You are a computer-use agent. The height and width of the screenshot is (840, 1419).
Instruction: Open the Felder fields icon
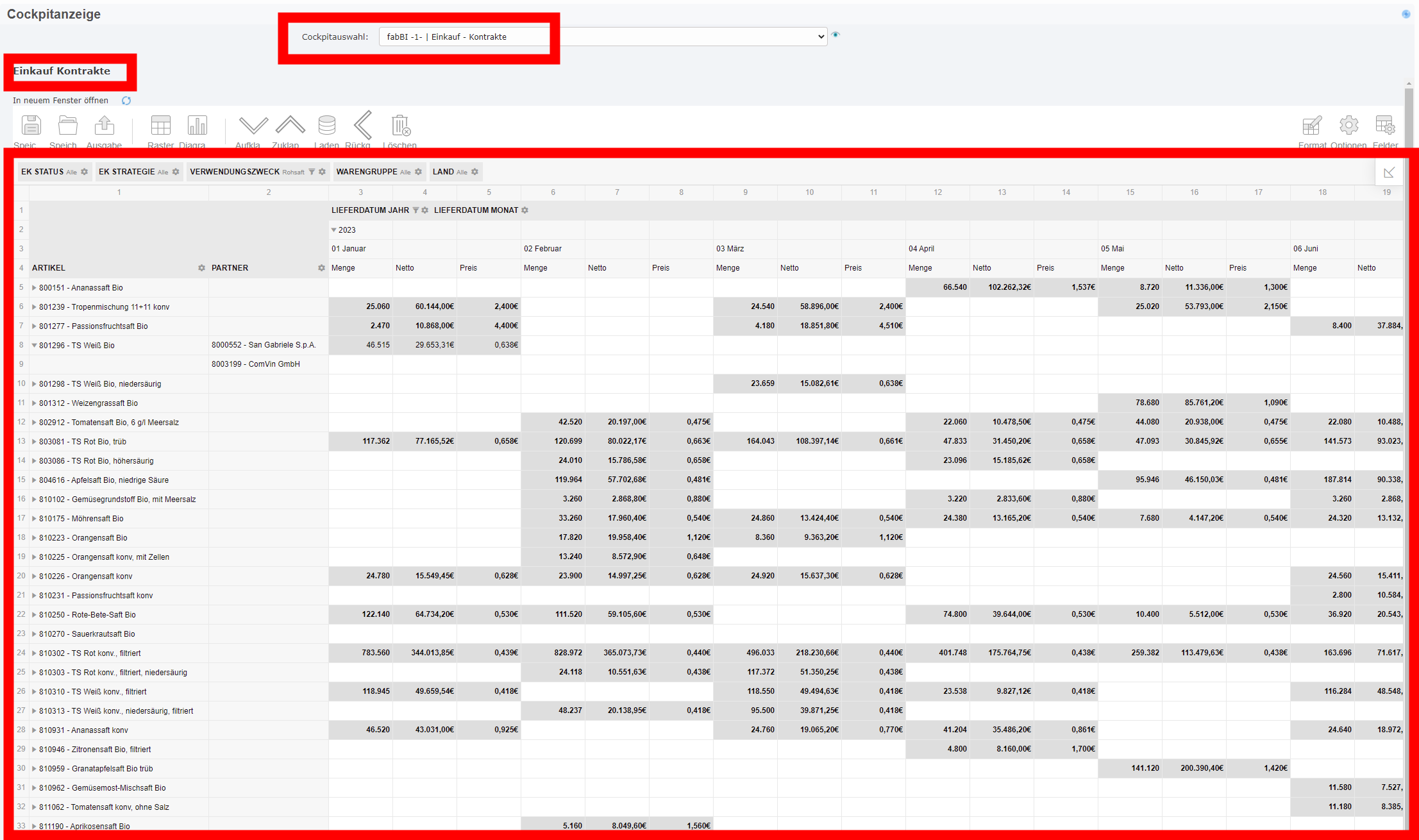(x=1385, y=126)
